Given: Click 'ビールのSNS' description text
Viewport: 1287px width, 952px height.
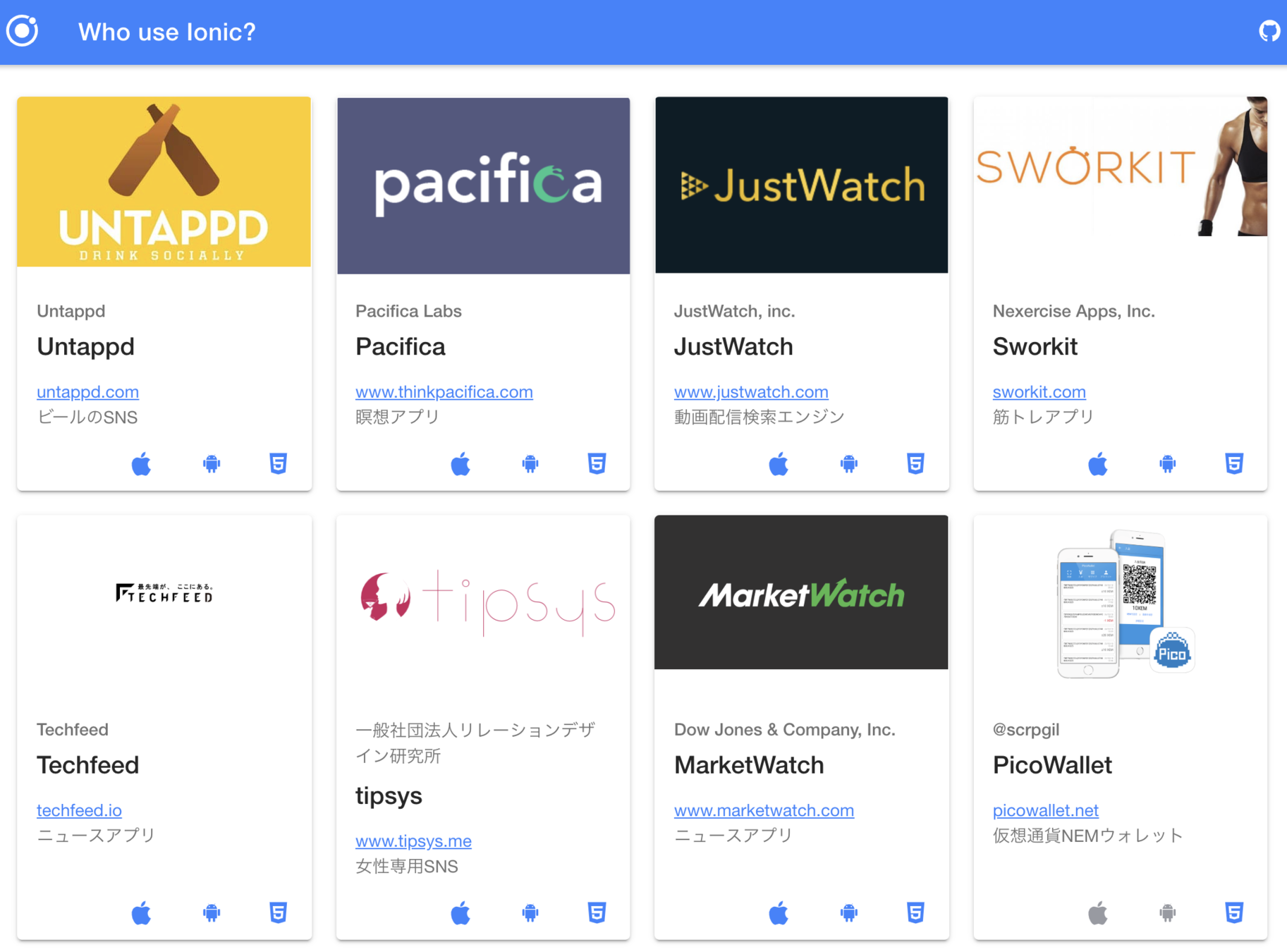Looking at the screenshot, I should point(87,417).
